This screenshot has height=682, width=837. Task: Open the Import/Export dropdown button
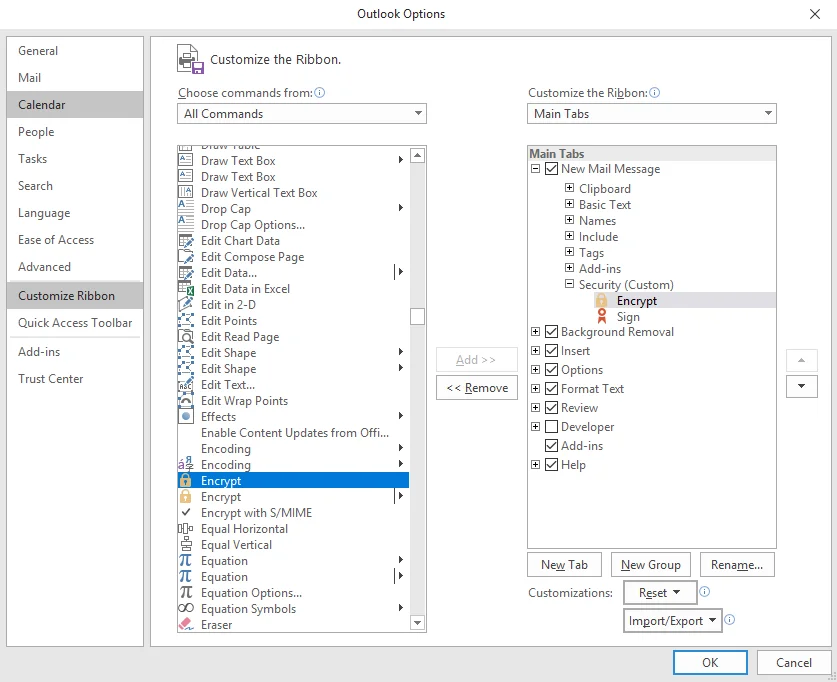tap(673, 621)
